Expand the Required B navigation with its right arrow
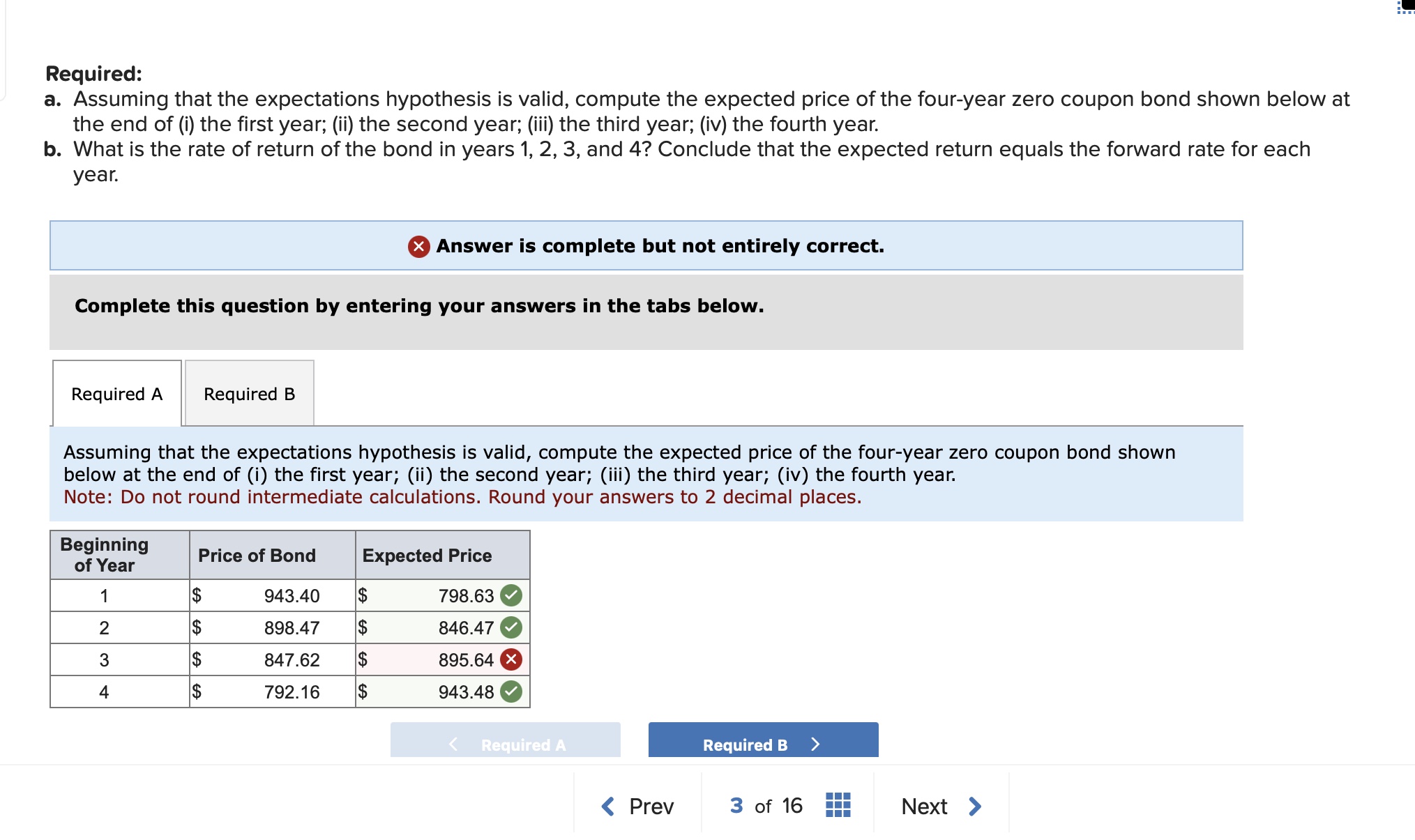This screenshot has height=840, width=1415. [x=816, y=744]
